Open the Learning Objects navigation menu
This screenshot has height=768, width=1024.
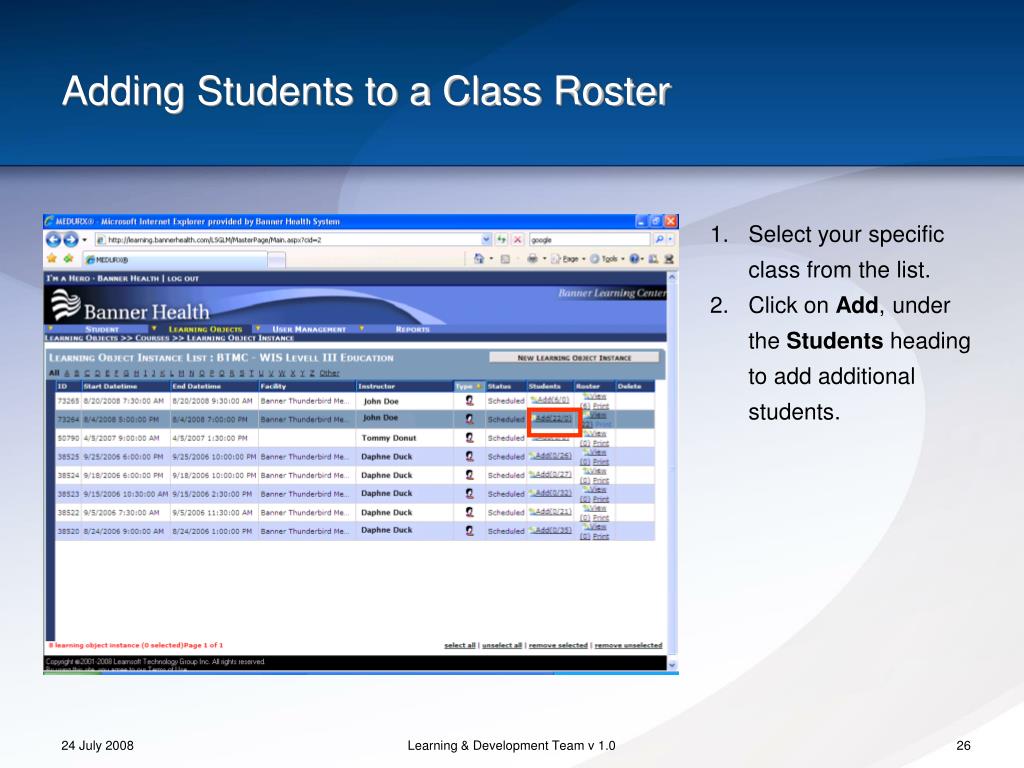pyautogui.click(x=205, y=329)
